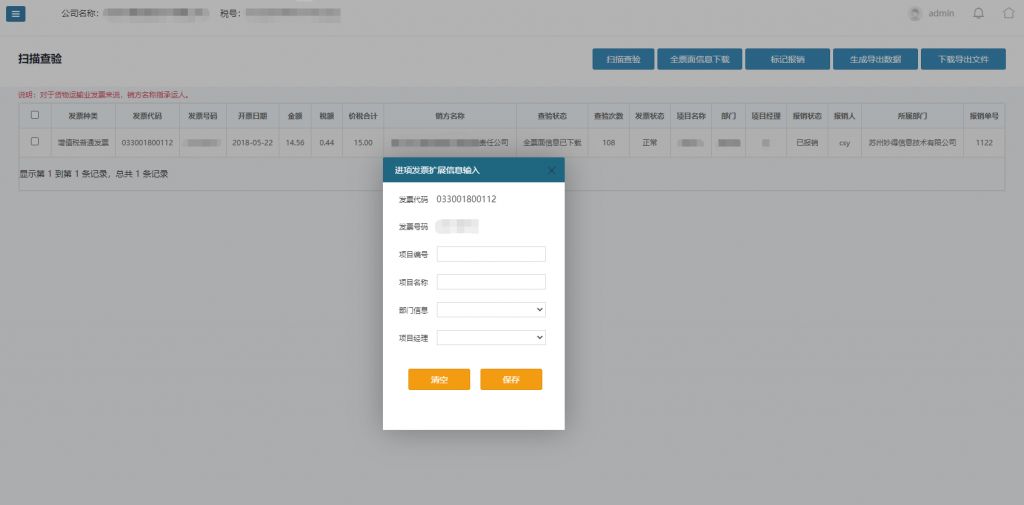1024x505 pixels.
Task: Click the 查验次数 column header
Action: (609, 116)
